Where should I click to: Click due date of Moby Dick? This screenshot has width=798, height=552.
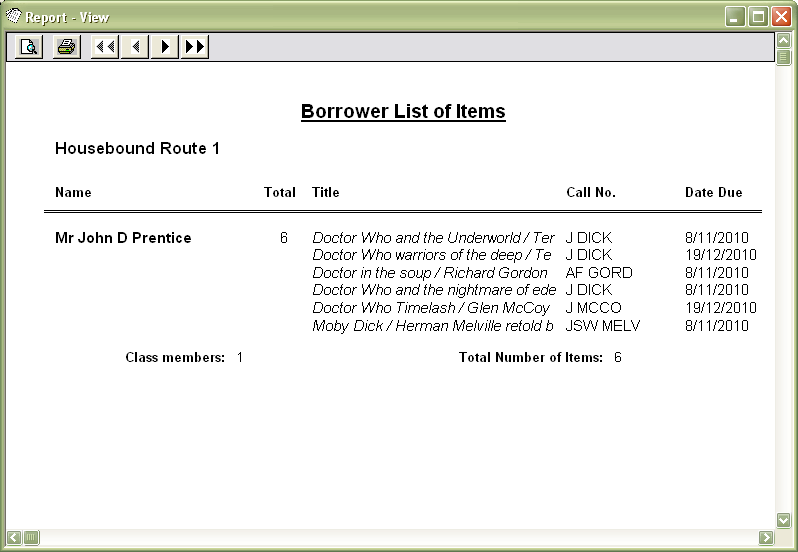tap(717, 326)
